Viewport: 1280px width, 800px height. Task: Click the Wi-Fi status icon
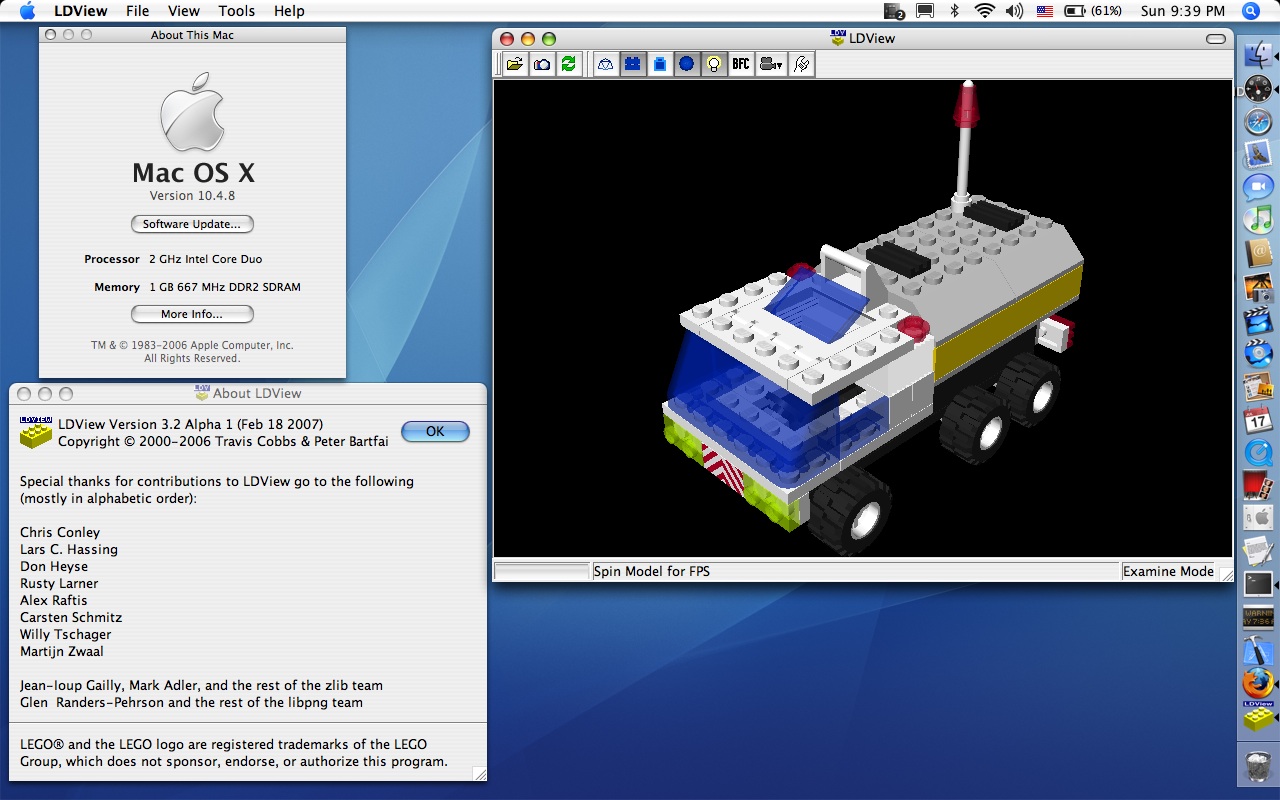tap(985, 11)
